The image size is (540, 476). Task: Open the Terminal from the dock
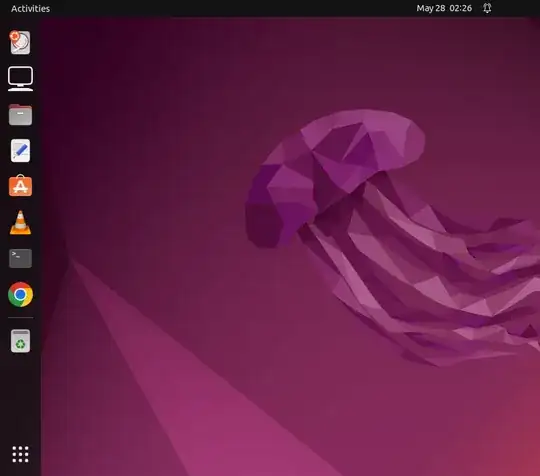[x=20, y=258]
